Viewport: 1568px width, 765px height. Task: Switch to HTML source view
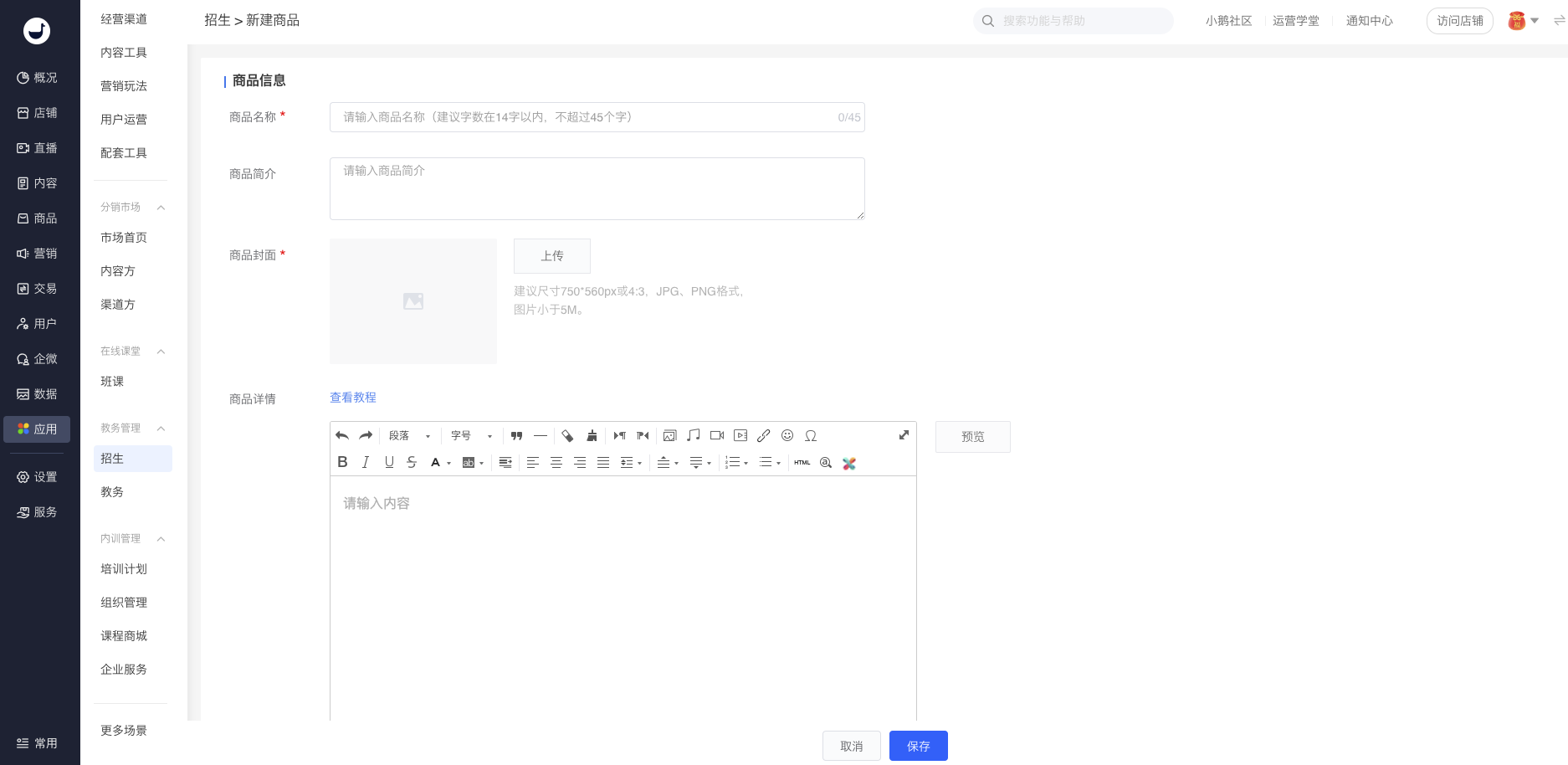(802, 462)
